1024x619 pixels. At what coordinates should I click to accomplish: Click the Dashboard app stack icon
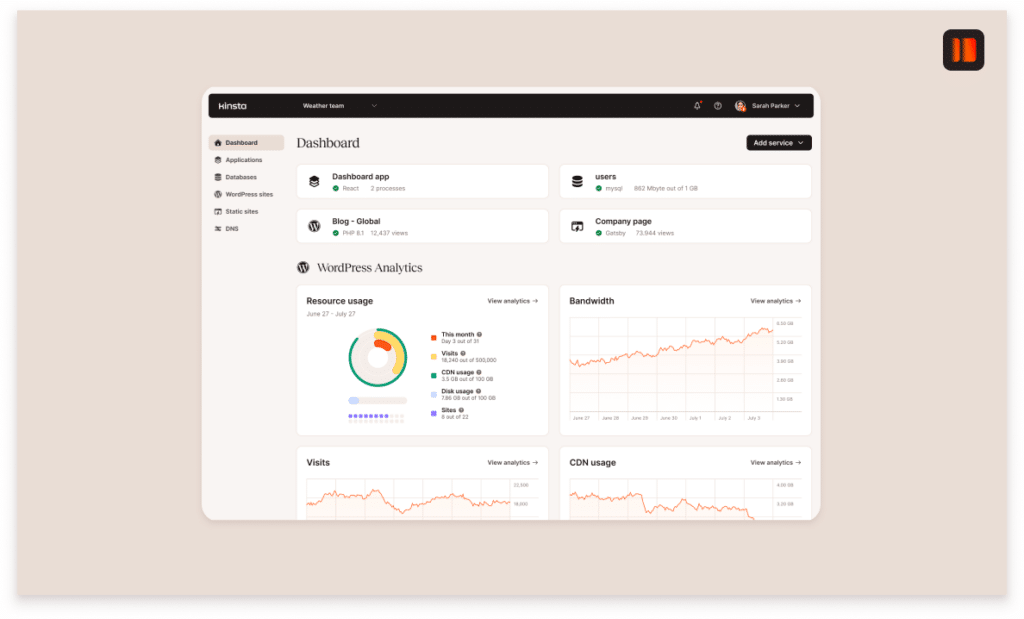[x=314, y=182]
